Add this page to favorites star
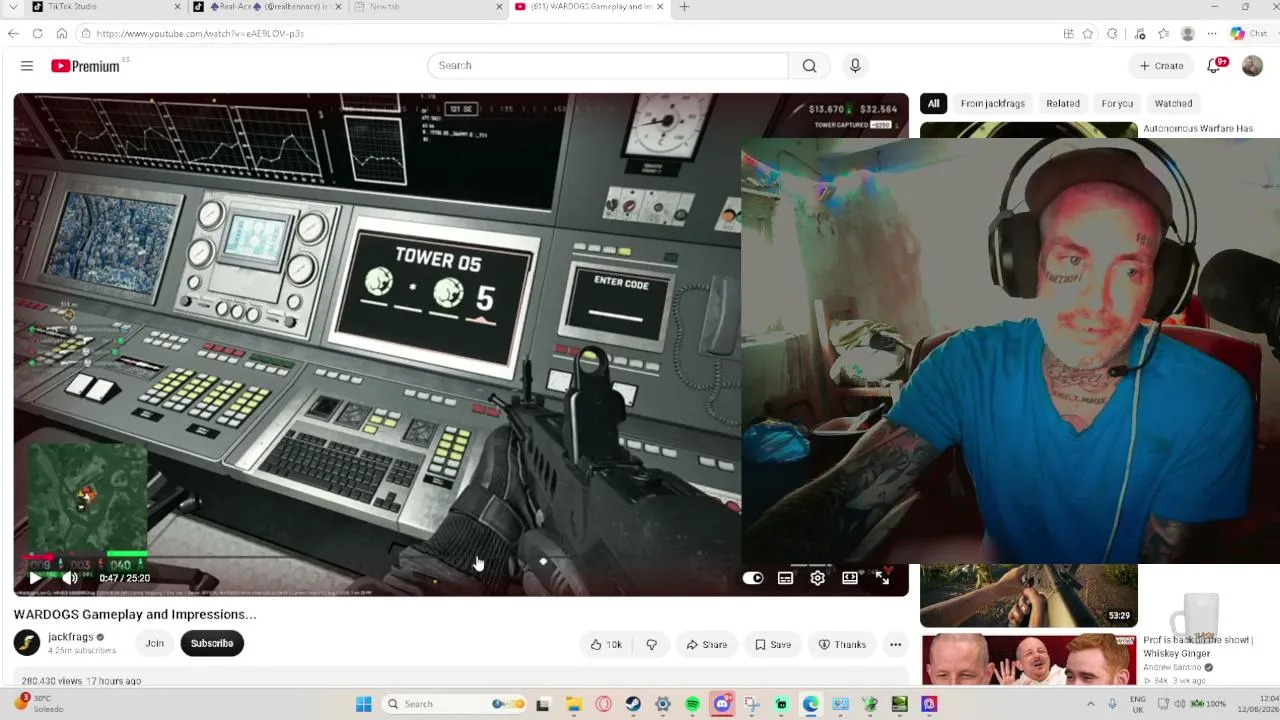The width and height of the screenshot is (1280, 720). [1087, 33]
